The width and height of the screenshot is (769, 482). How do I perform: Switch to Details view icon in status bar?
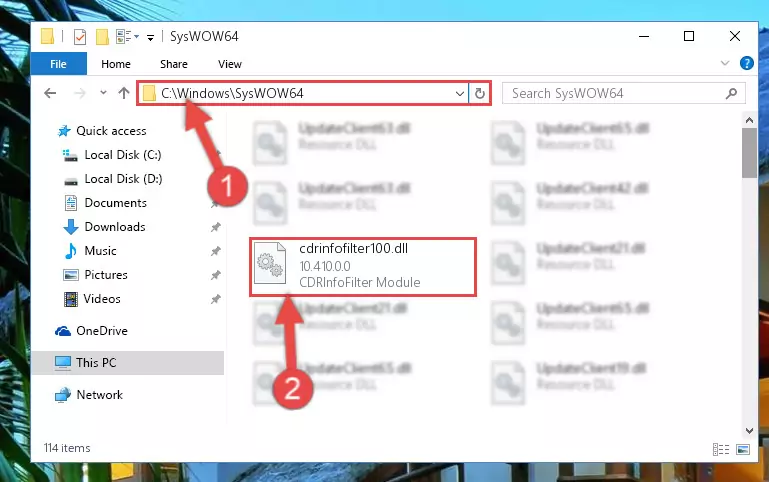(720, 449)
